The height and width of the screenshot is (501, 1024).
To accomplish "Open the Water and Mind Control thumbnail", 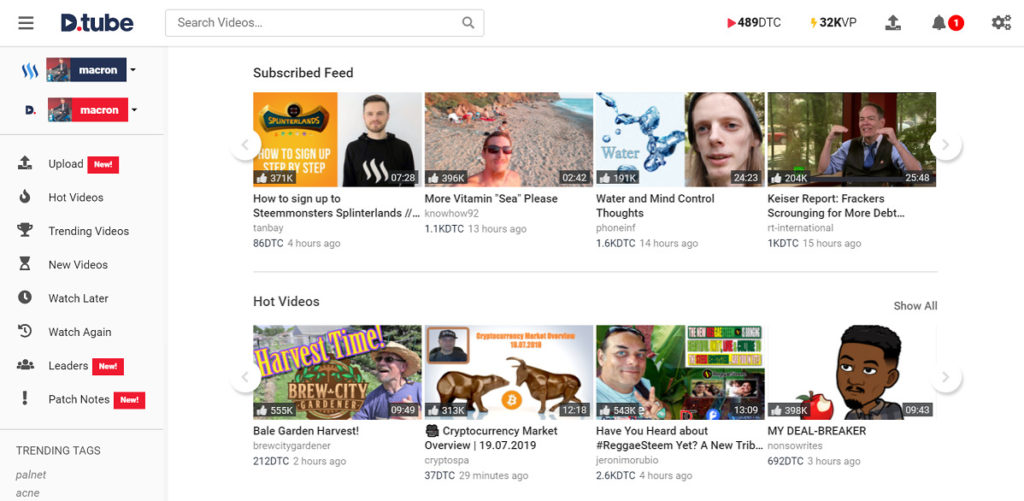I will coord(680,139).
